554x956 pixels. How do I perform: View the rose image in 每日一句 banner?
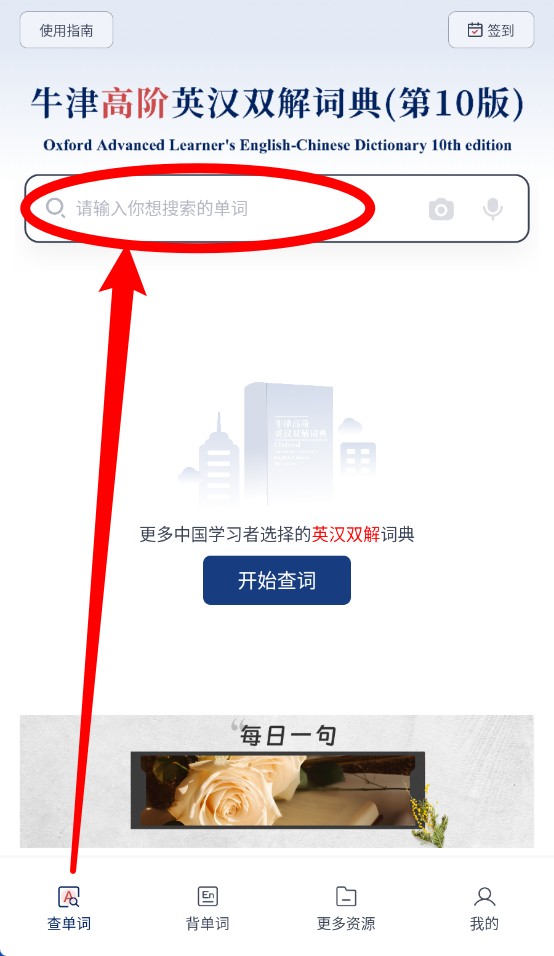pos(277,790)
